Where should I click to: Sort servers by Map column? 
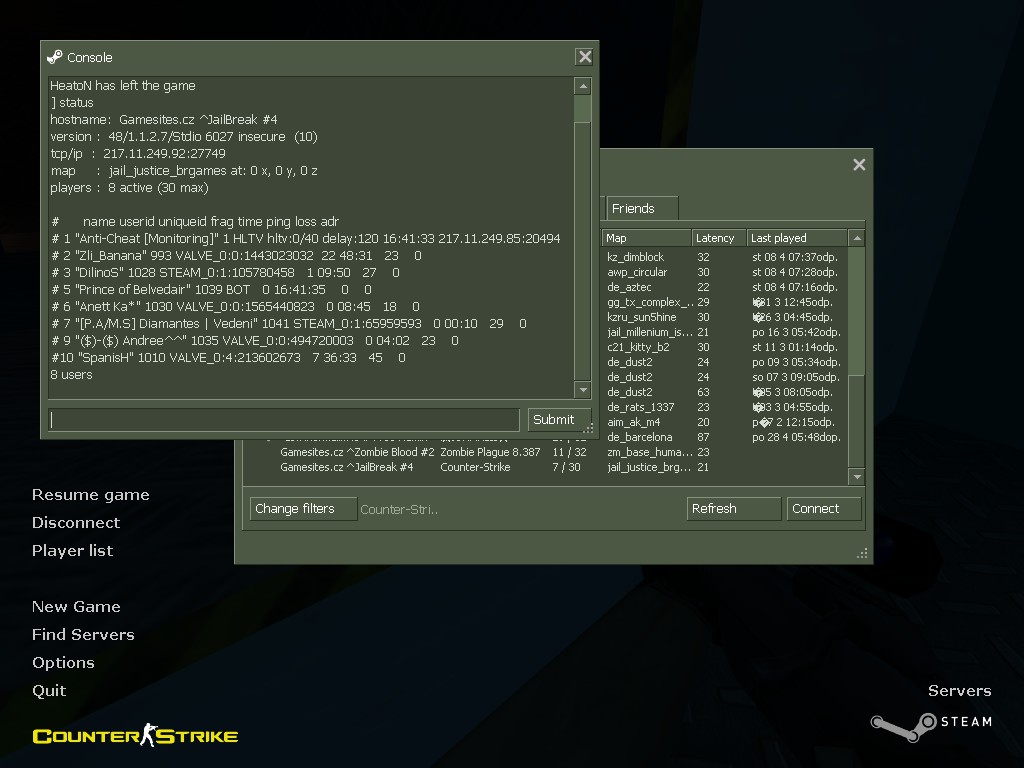[x=646, y=238]
